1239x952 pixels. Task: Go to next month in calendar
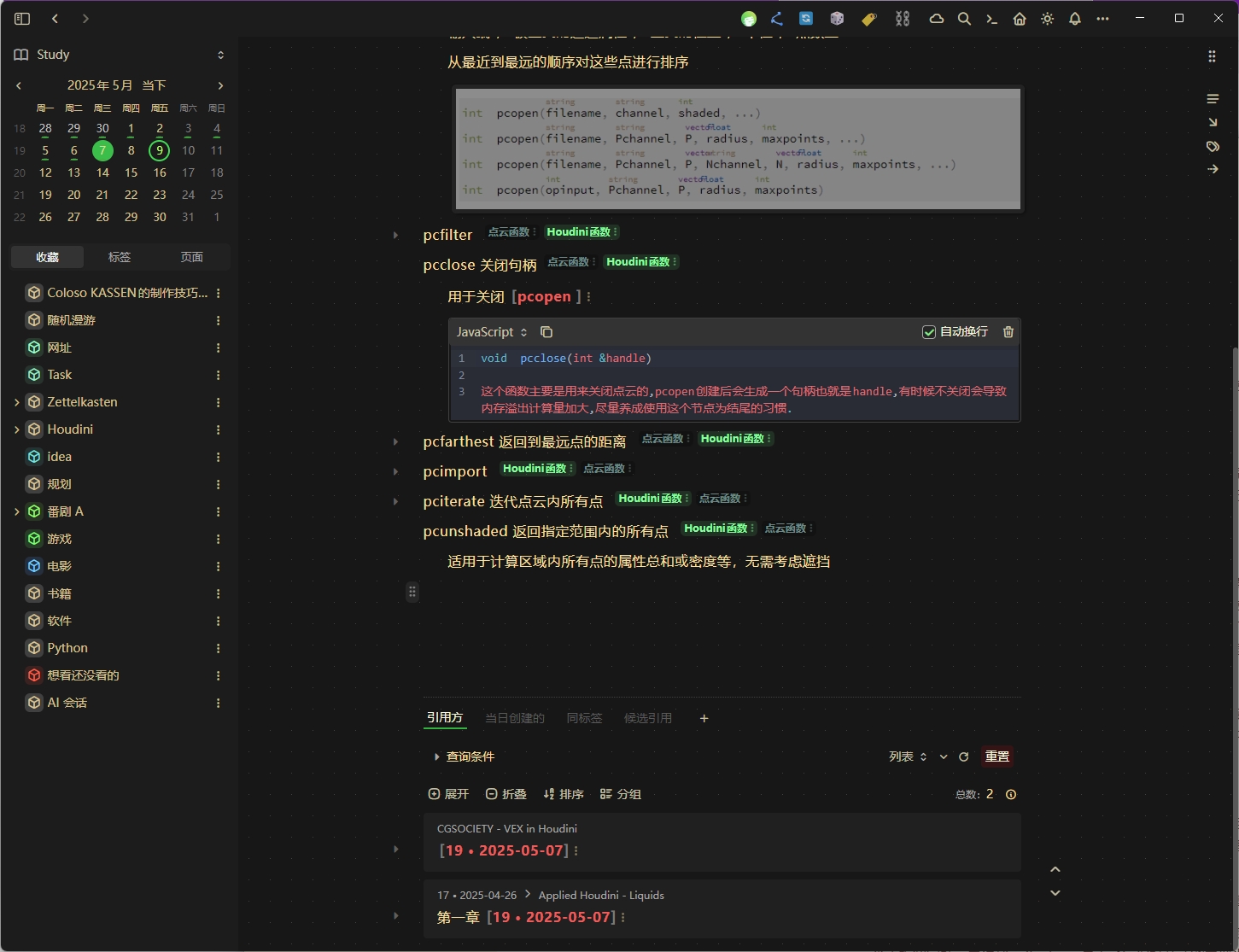coord(220,85)
